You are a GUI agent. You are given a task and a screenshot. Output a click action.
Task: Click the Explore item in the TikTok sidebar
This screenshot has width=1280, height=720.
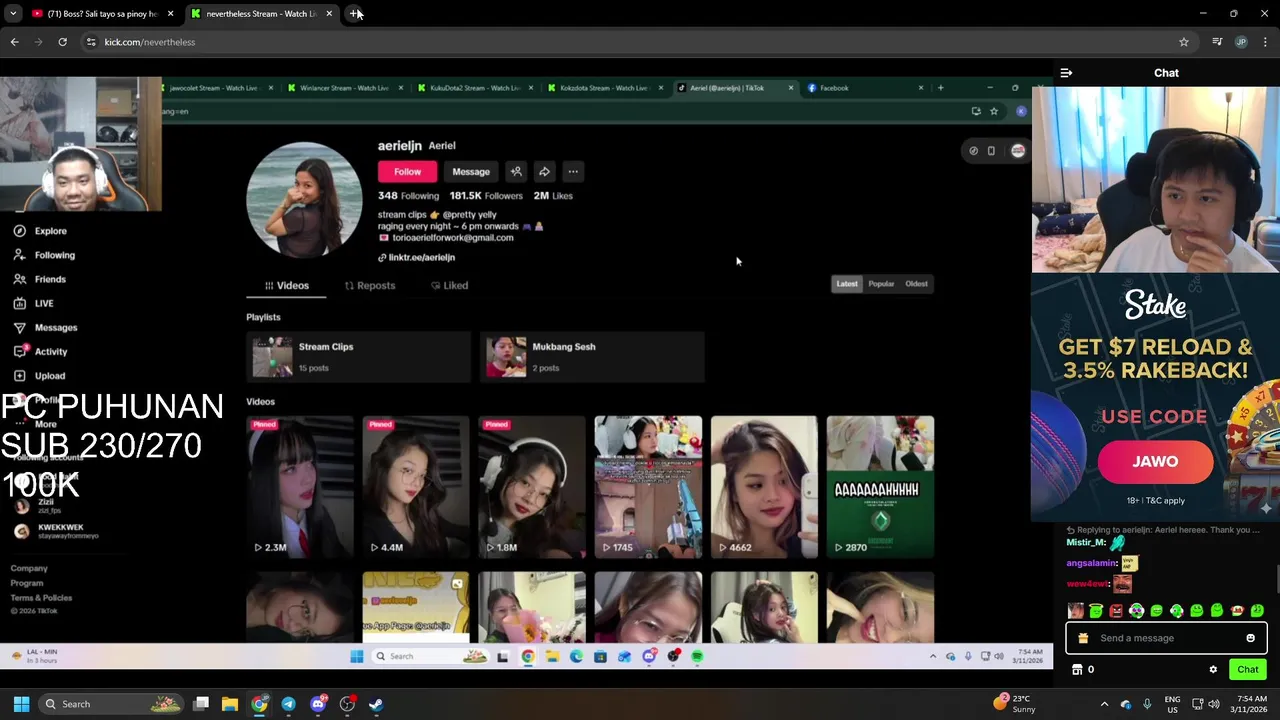click(x=40, y=231)
